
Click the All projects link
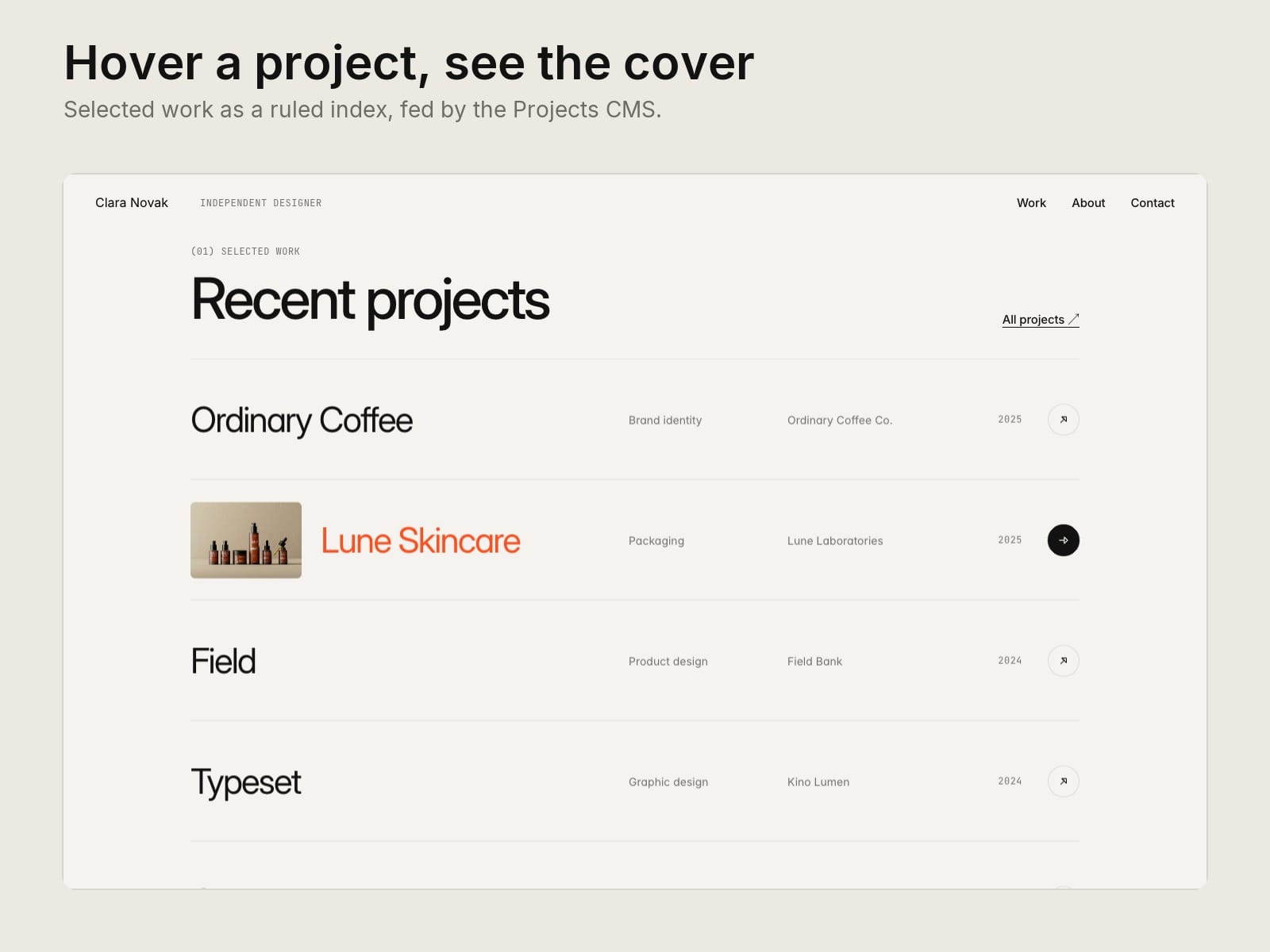tap(1041, 319)
